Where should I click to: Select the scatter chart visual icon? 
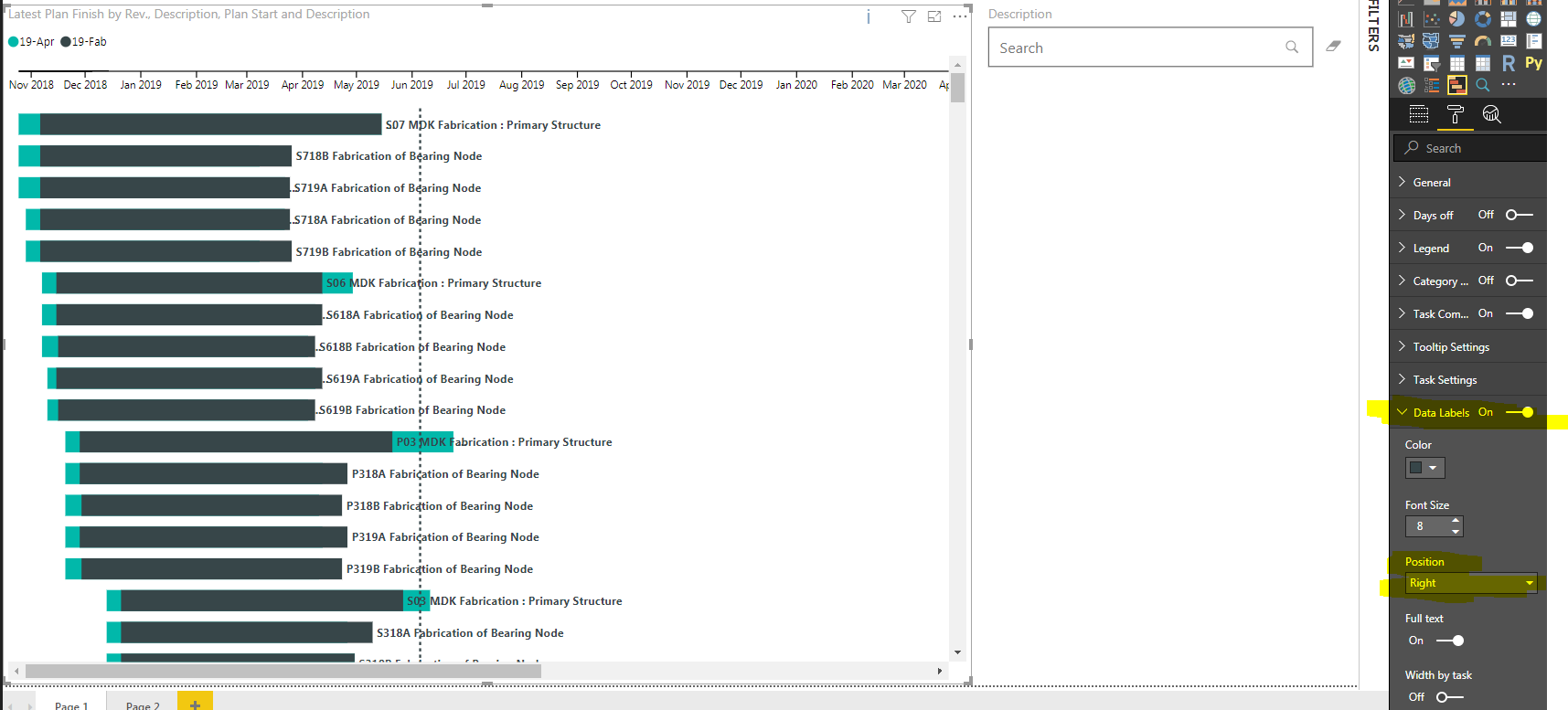tap(1432, 19)
